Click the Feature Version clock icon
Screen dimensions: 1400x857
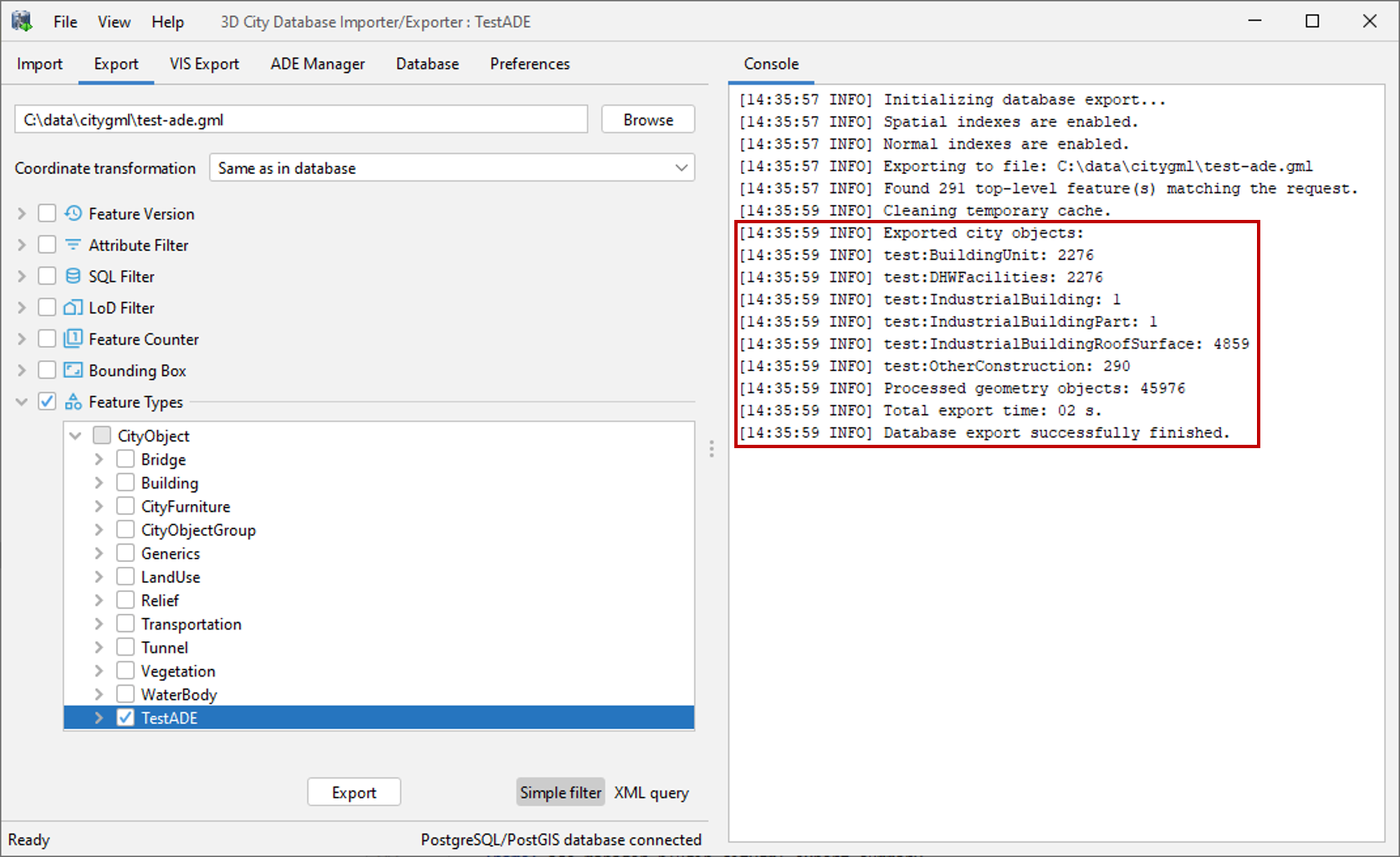tap(74, 213)
